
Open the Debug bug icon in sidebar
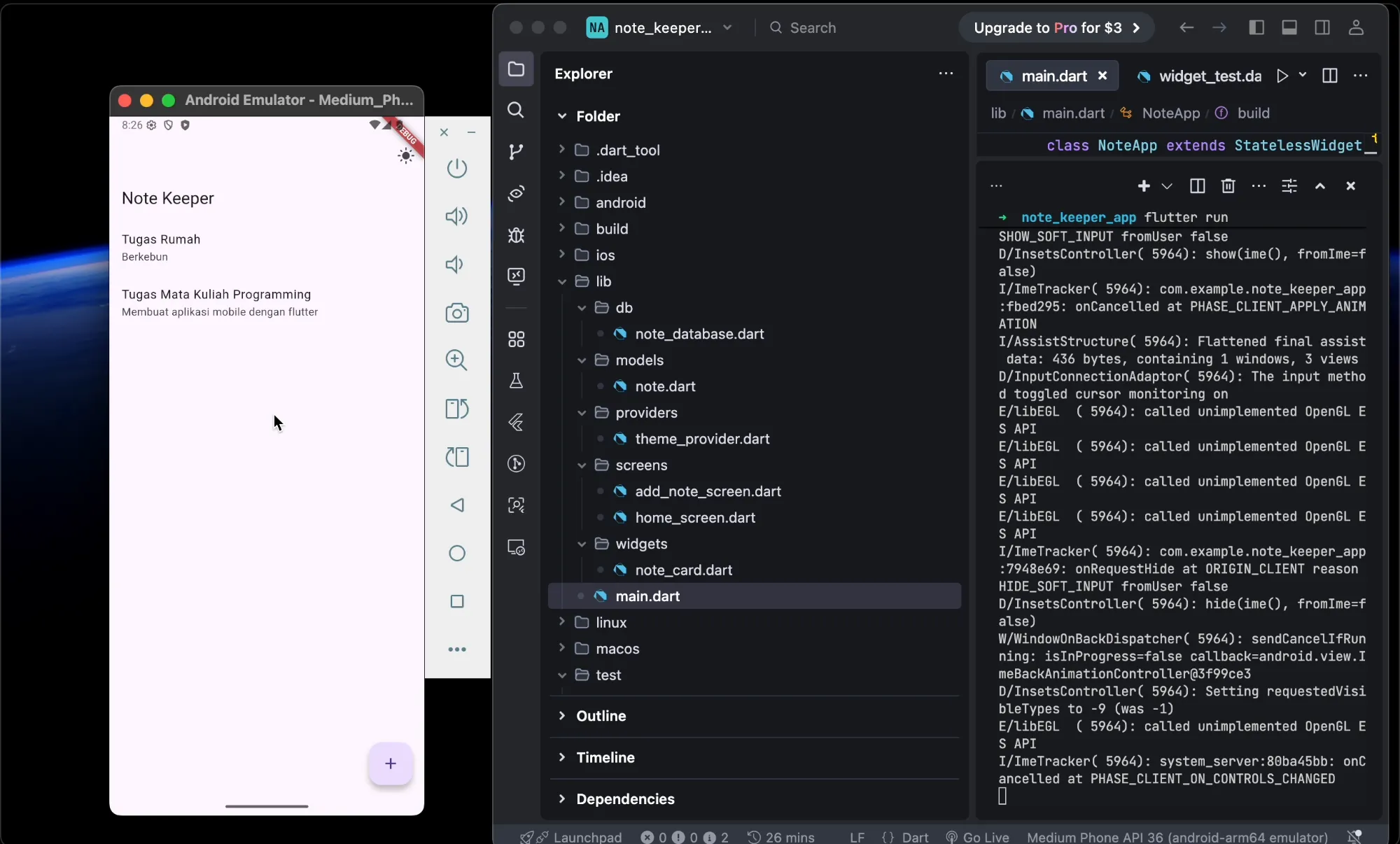pyautogui.click(x=516, y=235)
